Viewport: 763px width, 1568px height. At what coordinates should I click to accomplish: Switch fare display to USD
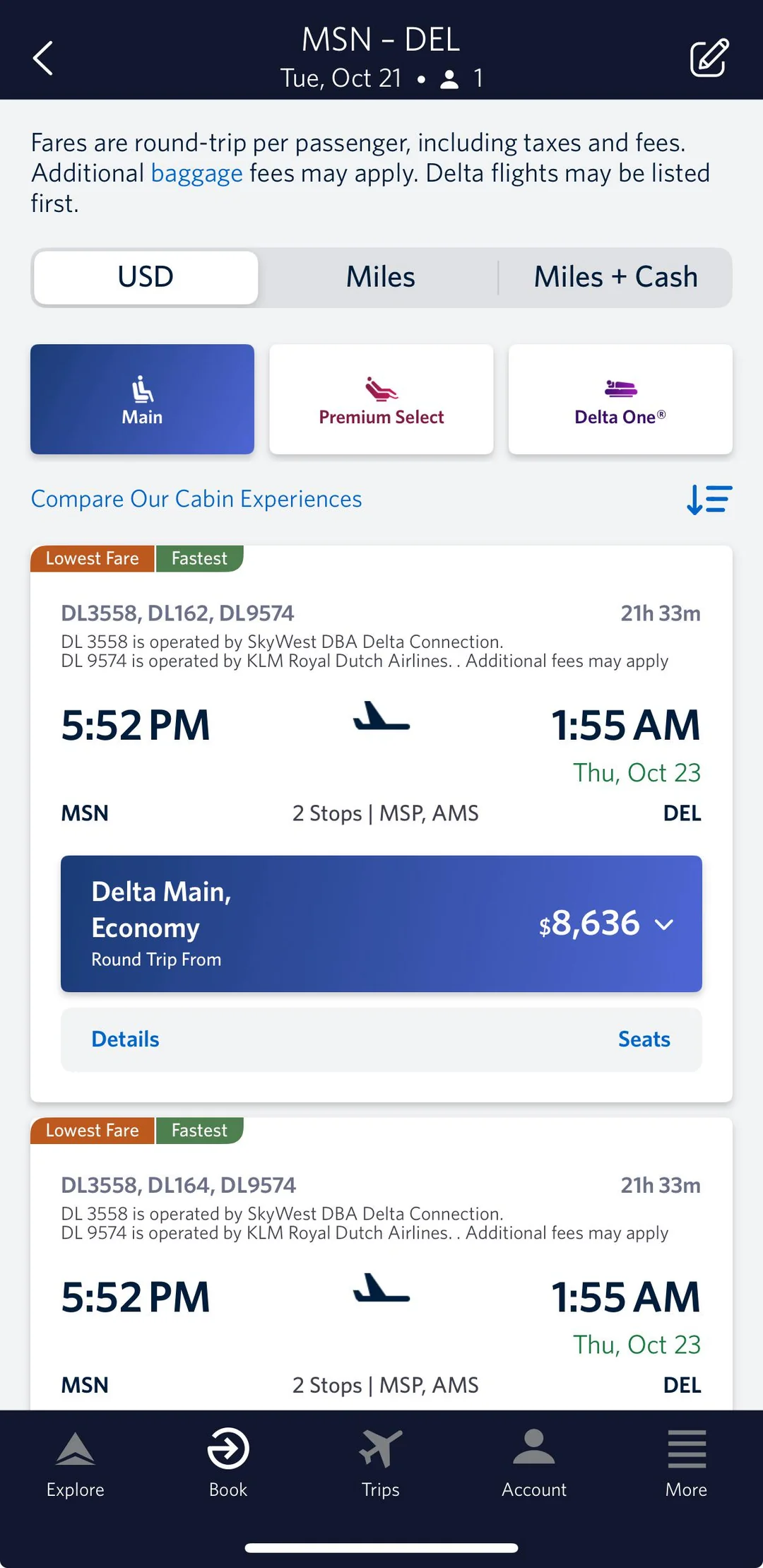tap(146, 277)
